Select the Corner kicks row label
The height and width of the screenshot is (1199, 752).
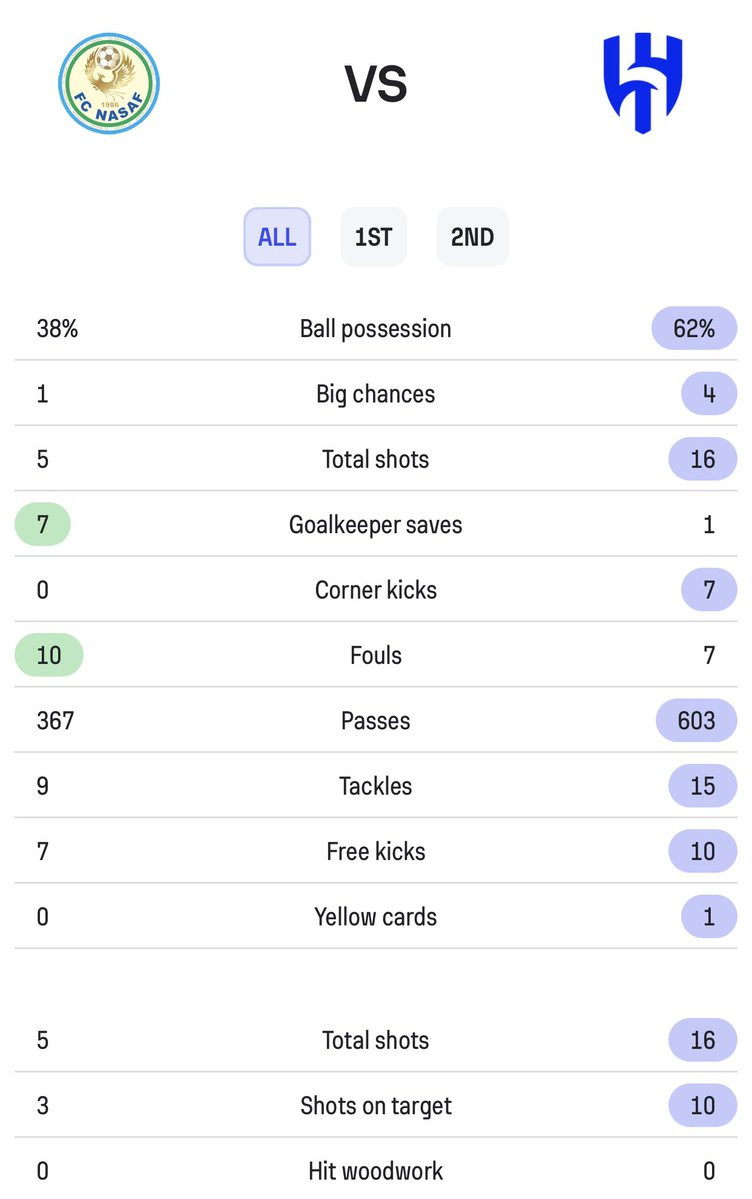376,590
